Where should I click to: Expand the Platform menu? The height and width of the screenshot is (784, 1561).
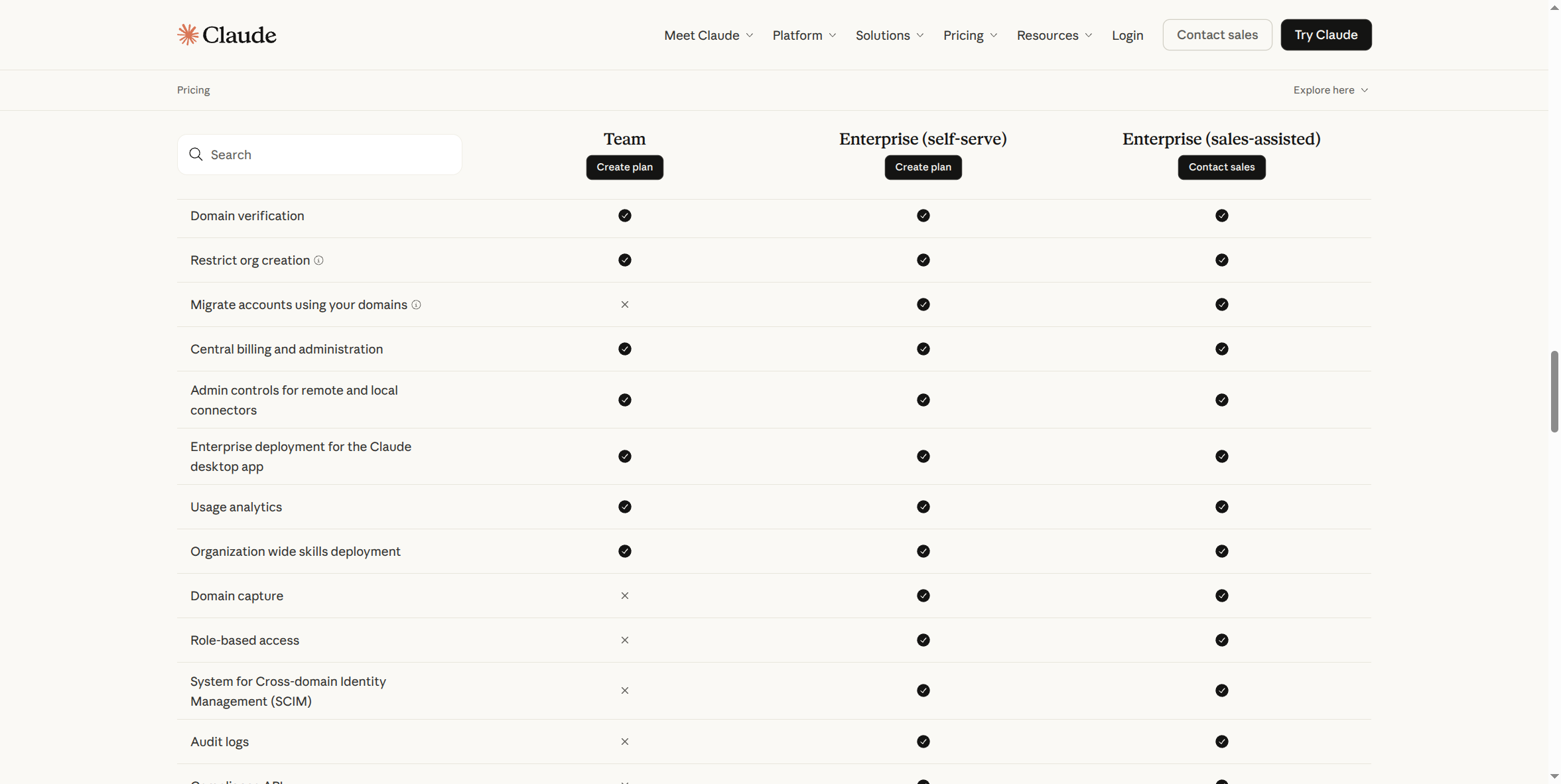point(804,35)
